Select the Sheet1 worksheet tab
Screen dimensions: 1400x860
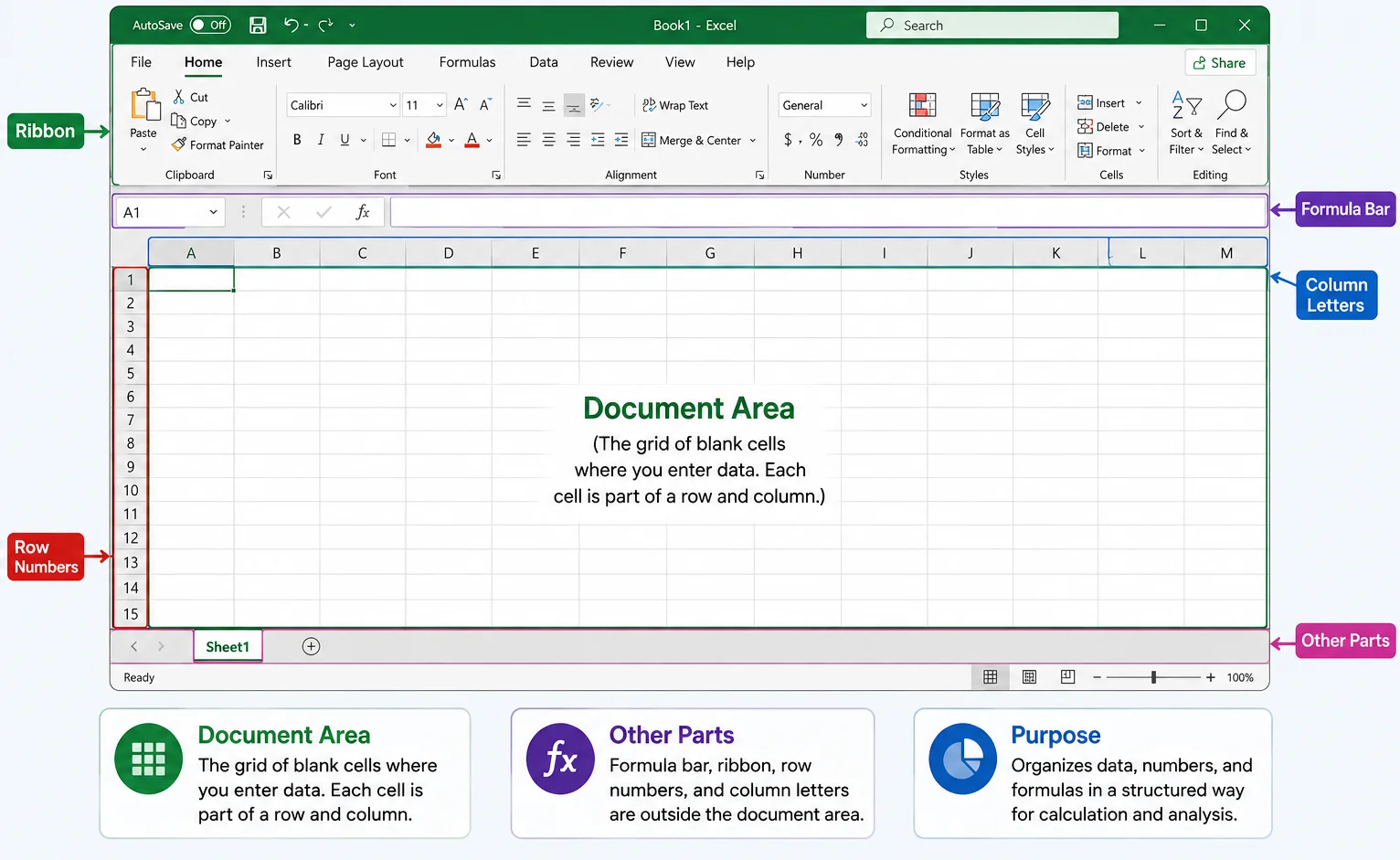pos(228,646)
